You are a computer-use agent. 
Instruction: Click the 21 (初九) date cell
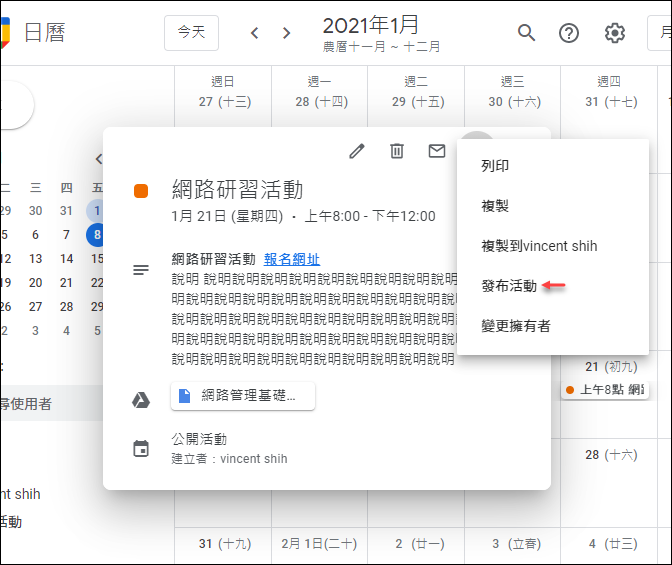click(x=611, y=367)
